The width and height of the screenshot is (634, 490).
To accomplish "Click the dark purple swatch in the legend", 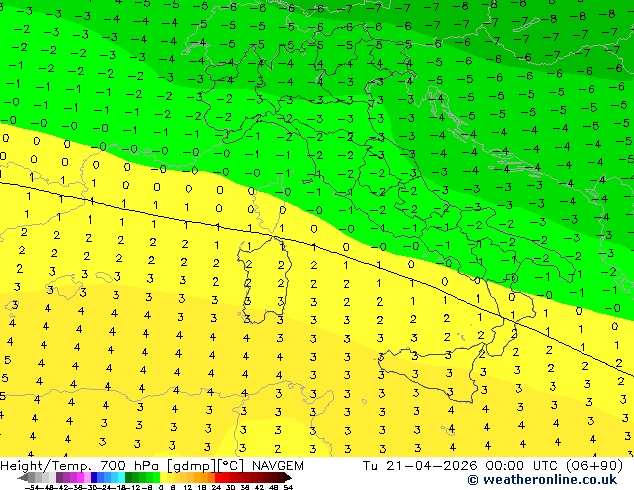I will pyautogui.click(x=59, y=478).
